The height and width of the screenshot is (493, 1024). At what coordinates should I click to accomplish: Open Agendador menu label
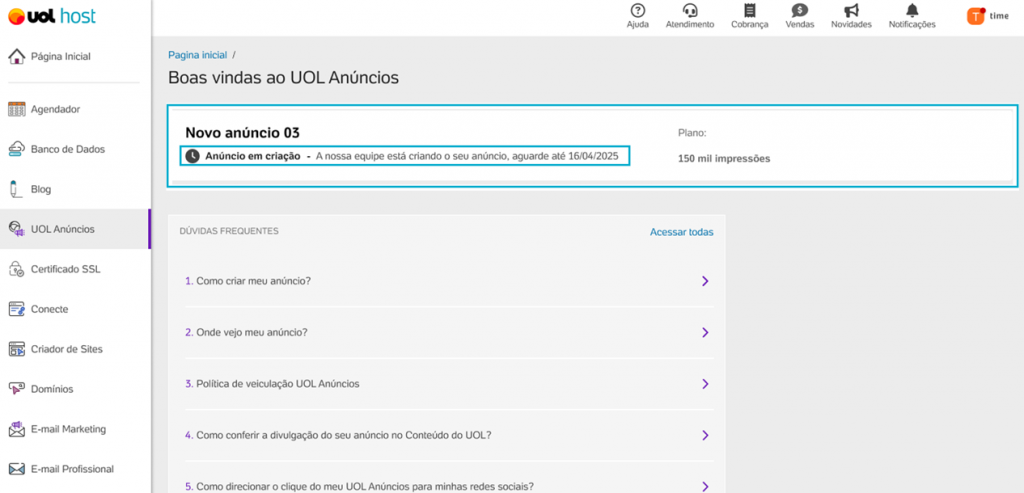point(56,110)
